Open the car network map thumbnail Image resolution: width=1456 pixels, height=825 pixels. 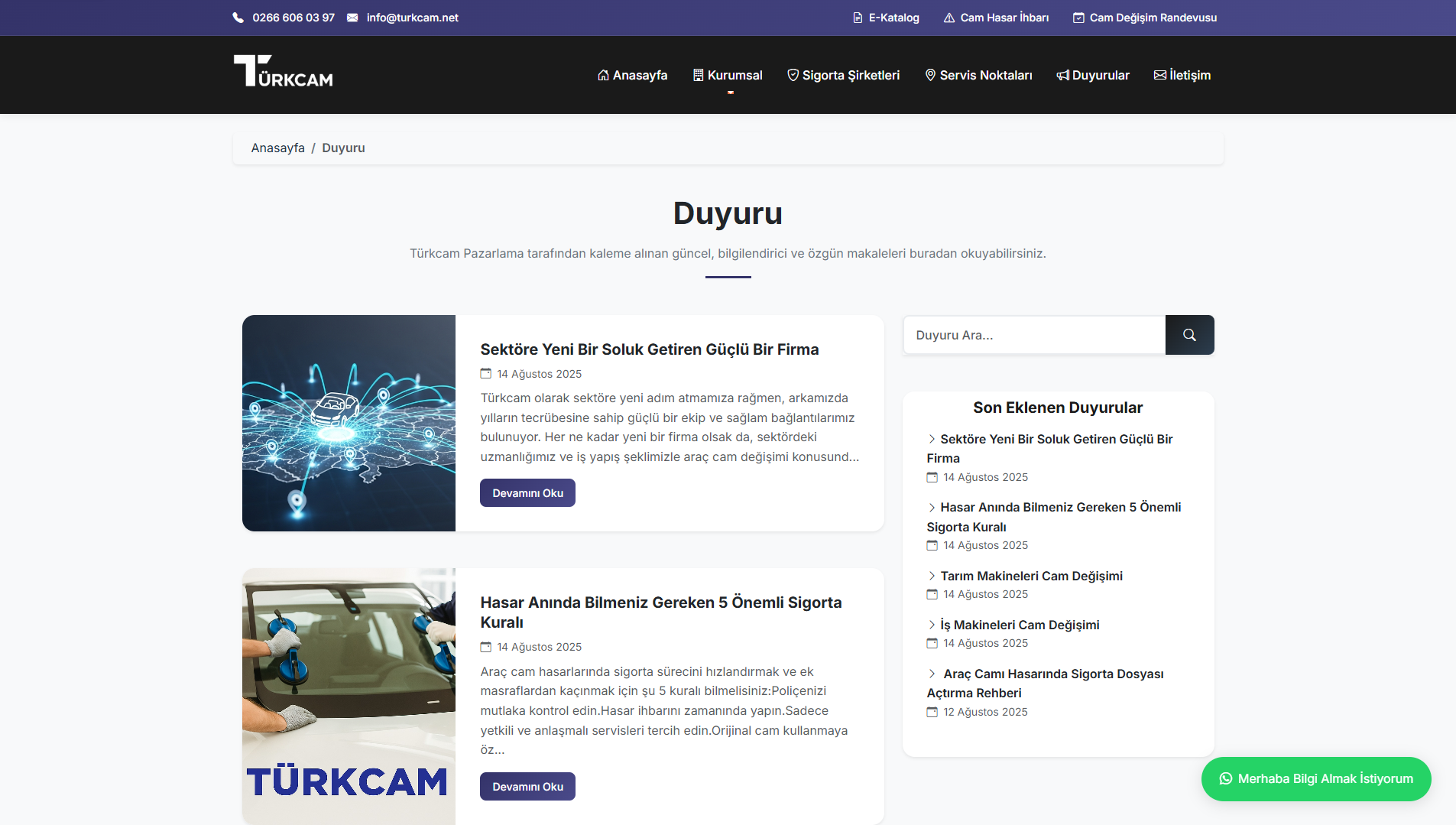[x=349, y=423]
